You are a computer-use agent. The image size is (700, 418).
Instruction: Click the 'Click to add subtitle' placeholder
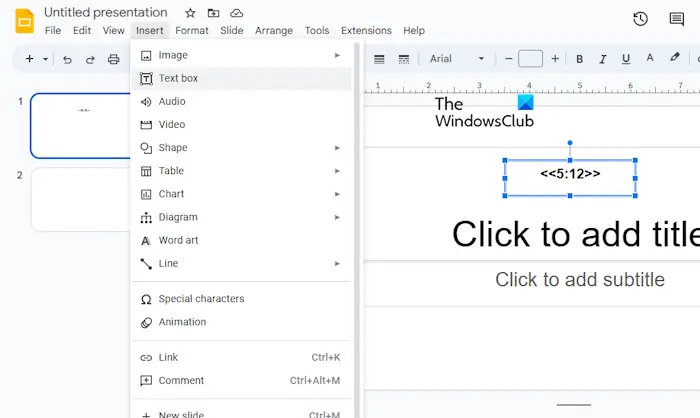coord(579,280)
